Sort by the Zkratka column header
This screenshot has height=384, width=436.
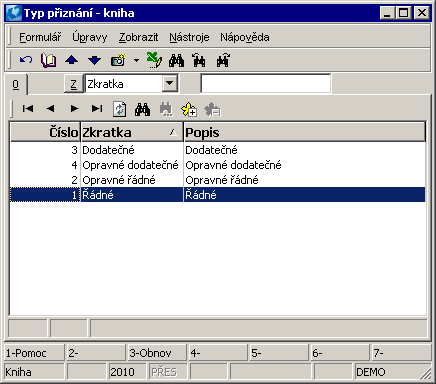click(x=132, y=132)
